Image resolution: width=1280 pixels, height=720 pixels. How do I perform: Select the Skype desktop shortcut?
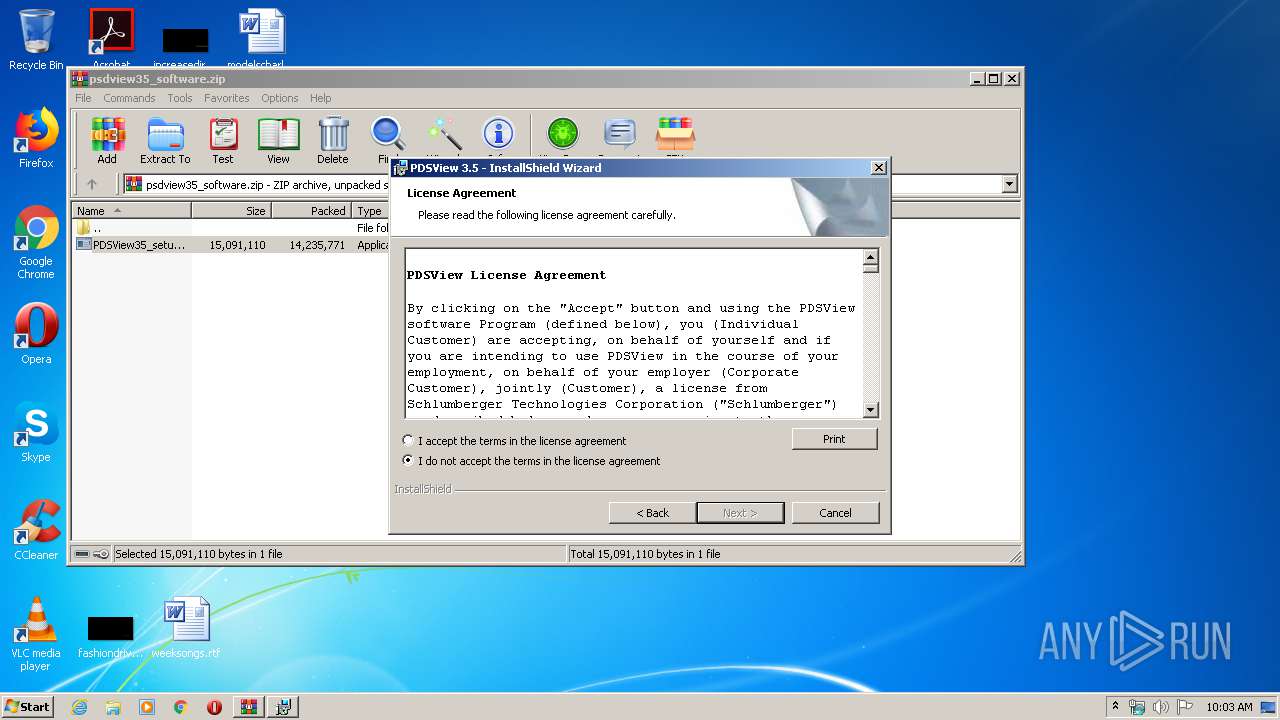coord(36,432)
